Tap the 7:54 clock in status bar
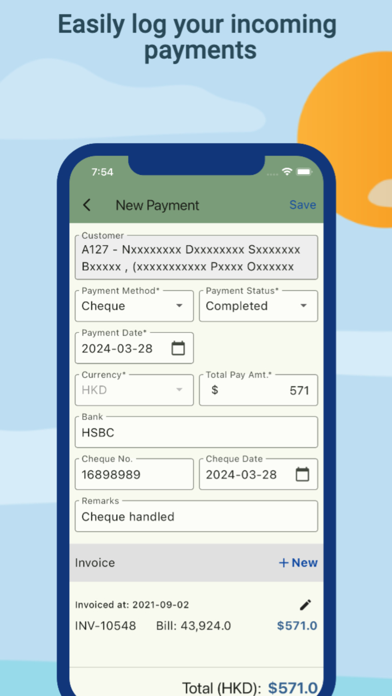Image resolution: width=392 pixels, height=696 pixels. tap(102, 172)
